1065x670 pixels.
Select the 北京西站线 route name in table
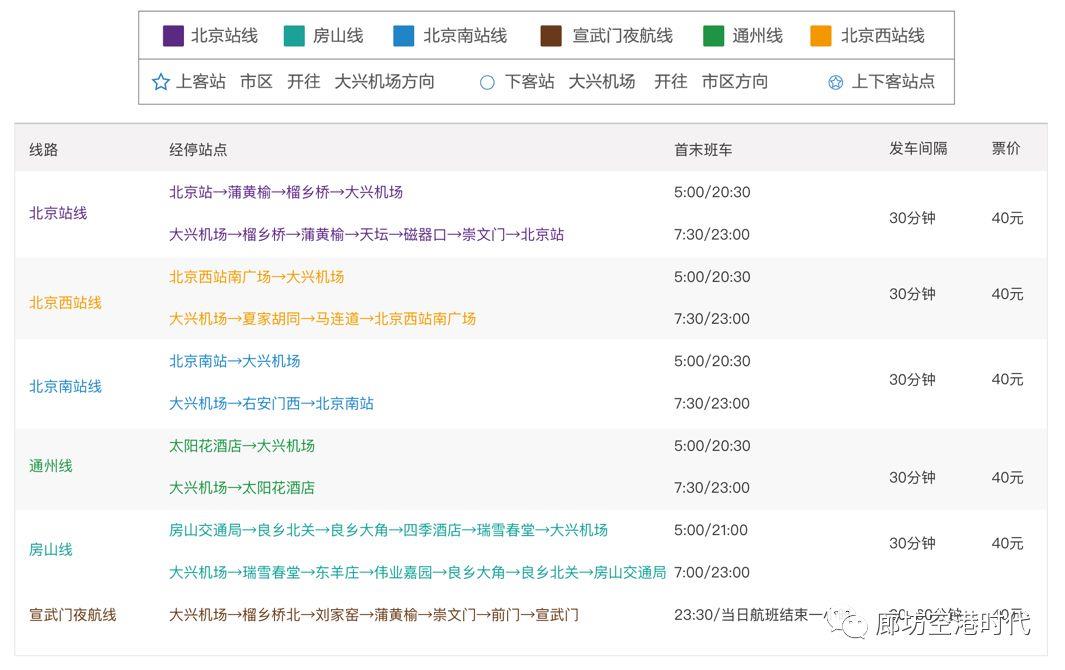coord(65,302)
